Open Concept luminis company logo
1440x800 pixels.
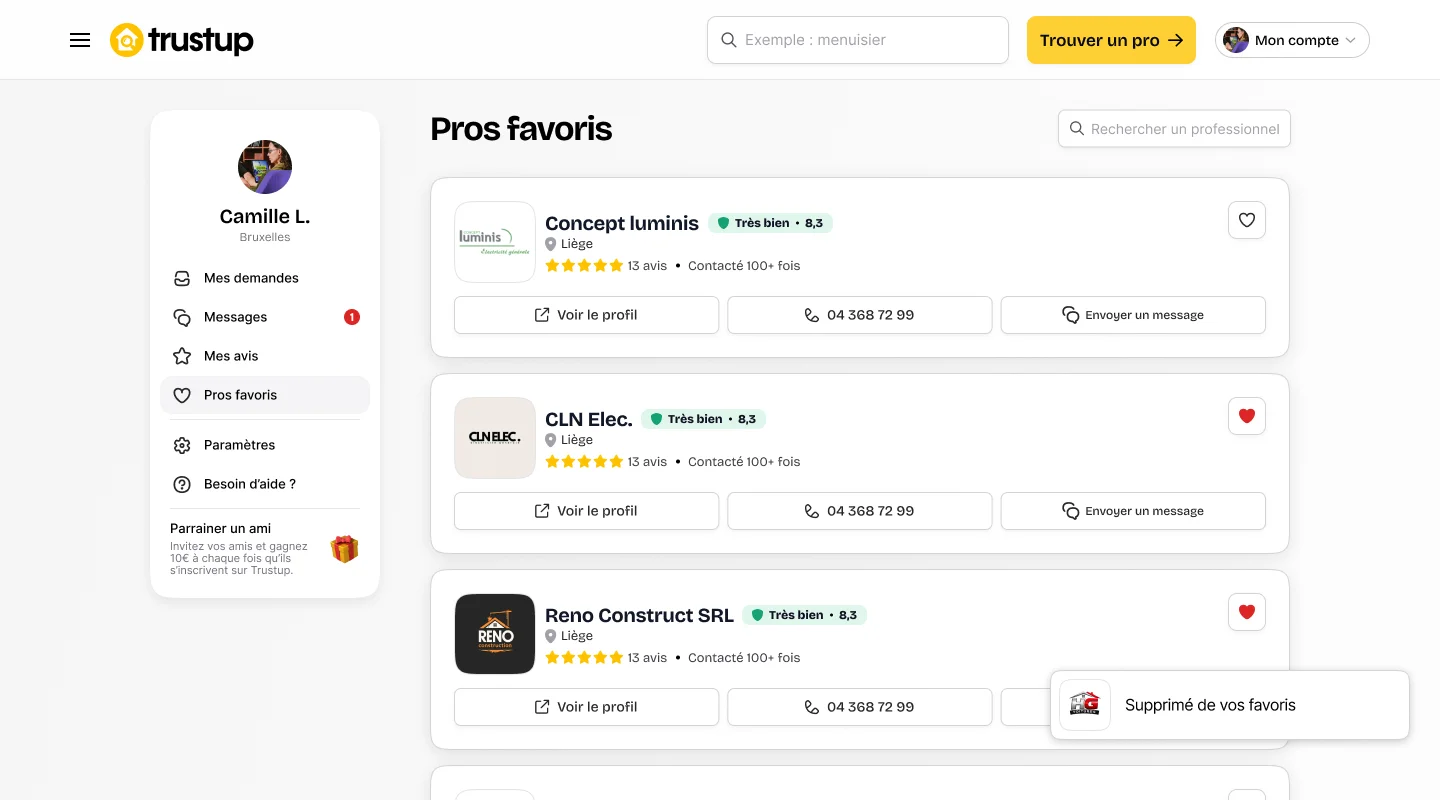click(x=495, y=242)
